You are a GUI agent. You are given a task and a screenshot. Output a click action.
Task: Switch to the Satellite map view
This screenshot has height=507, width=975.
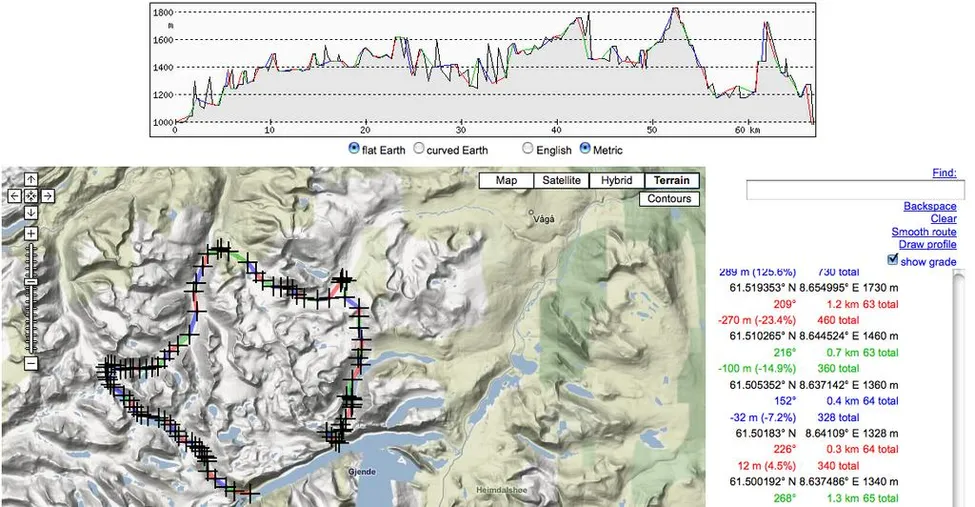pos(561,181)
